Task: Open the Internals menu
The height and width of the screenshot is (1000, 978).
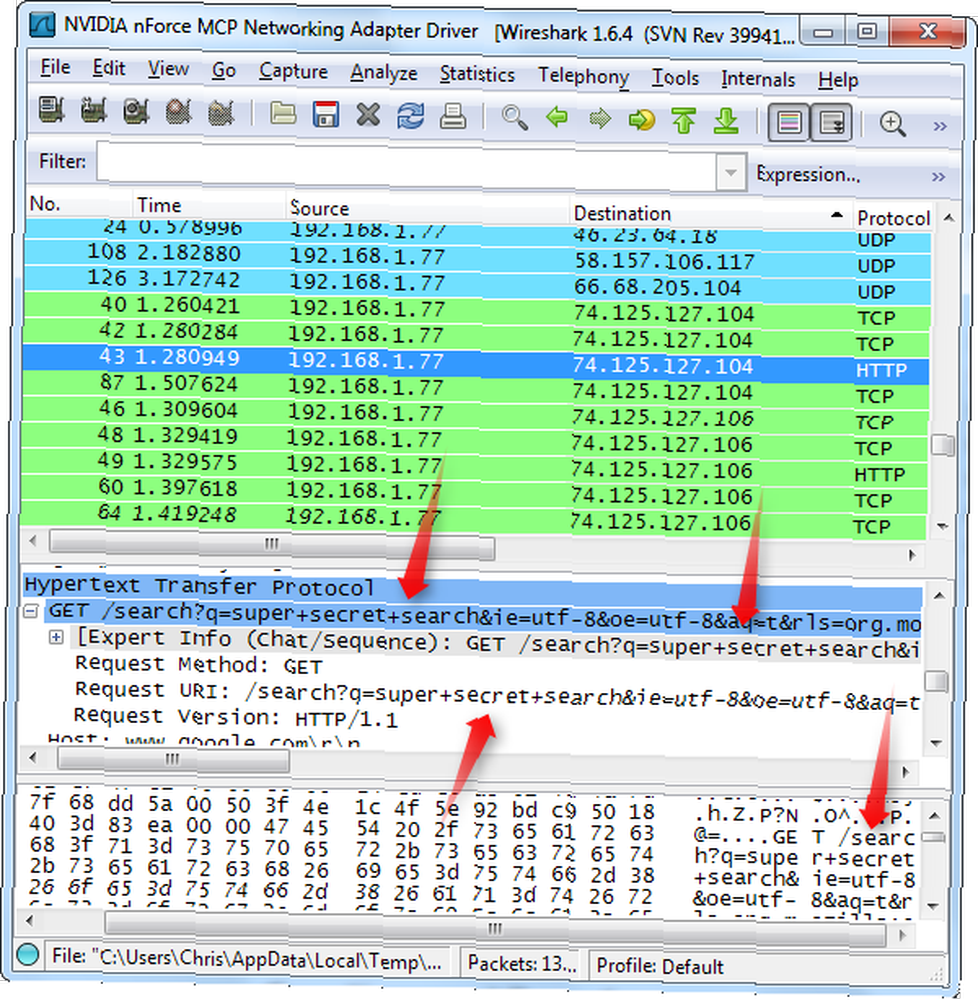Action: (x=758, y=79)
